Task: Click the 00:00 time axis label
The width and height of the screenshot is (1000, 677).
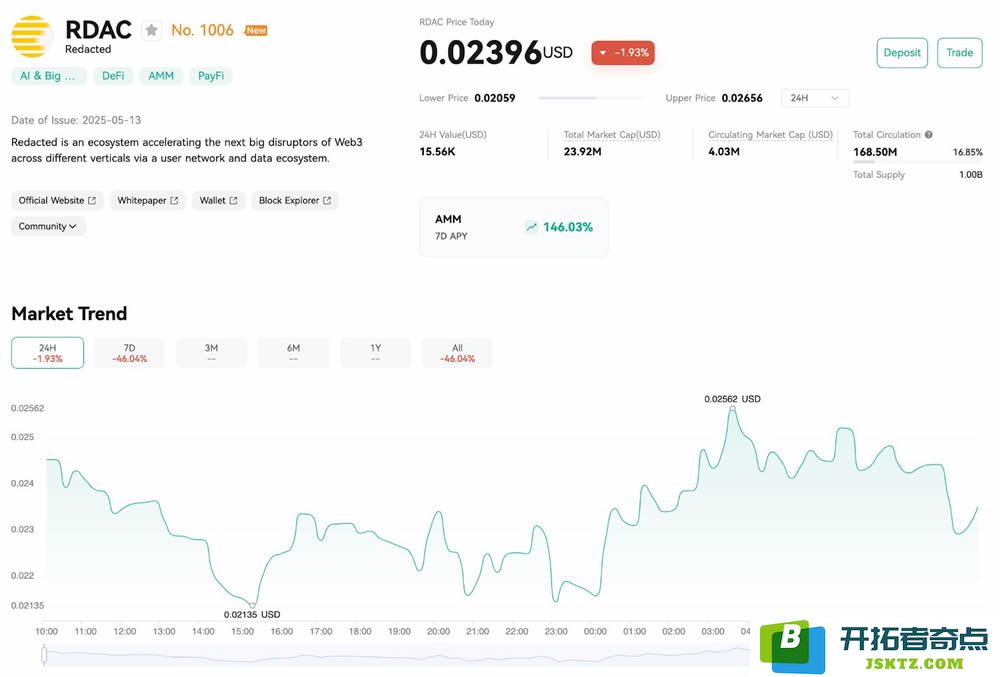Action: coord(595,631)
